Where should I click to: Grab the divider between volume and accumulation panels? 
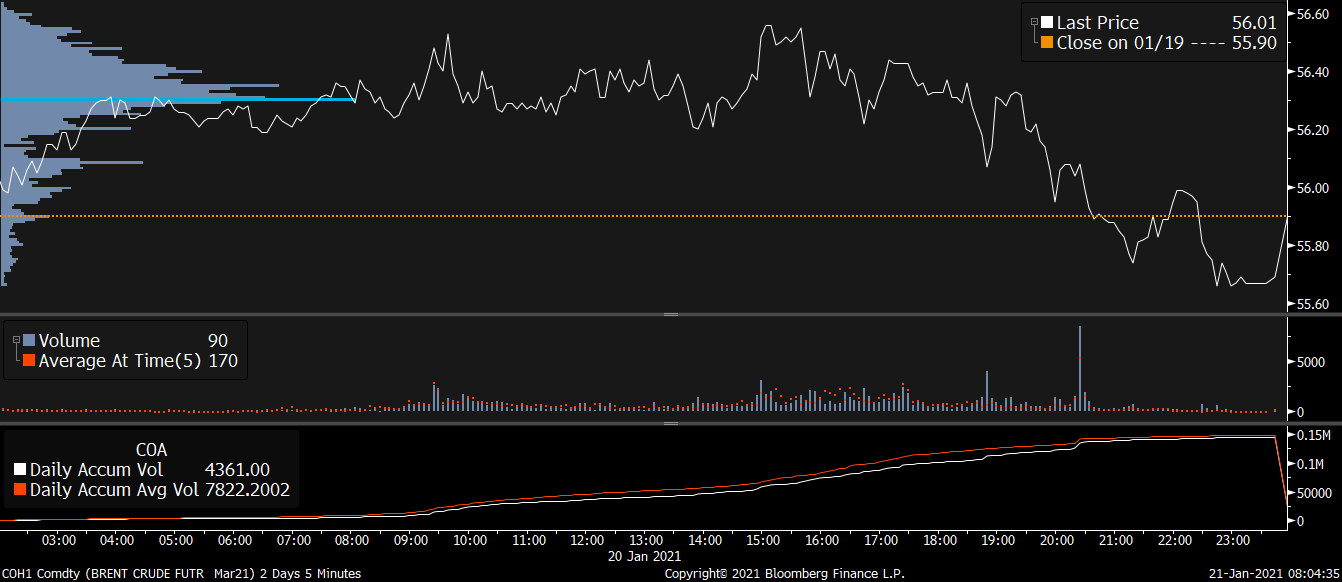click(x=671, y=423)
